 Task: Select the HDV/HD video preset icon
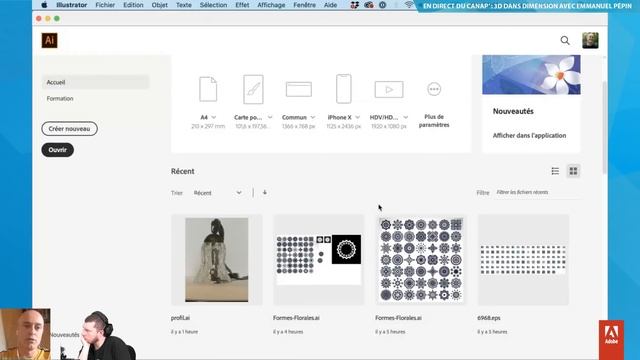point(389,89)
